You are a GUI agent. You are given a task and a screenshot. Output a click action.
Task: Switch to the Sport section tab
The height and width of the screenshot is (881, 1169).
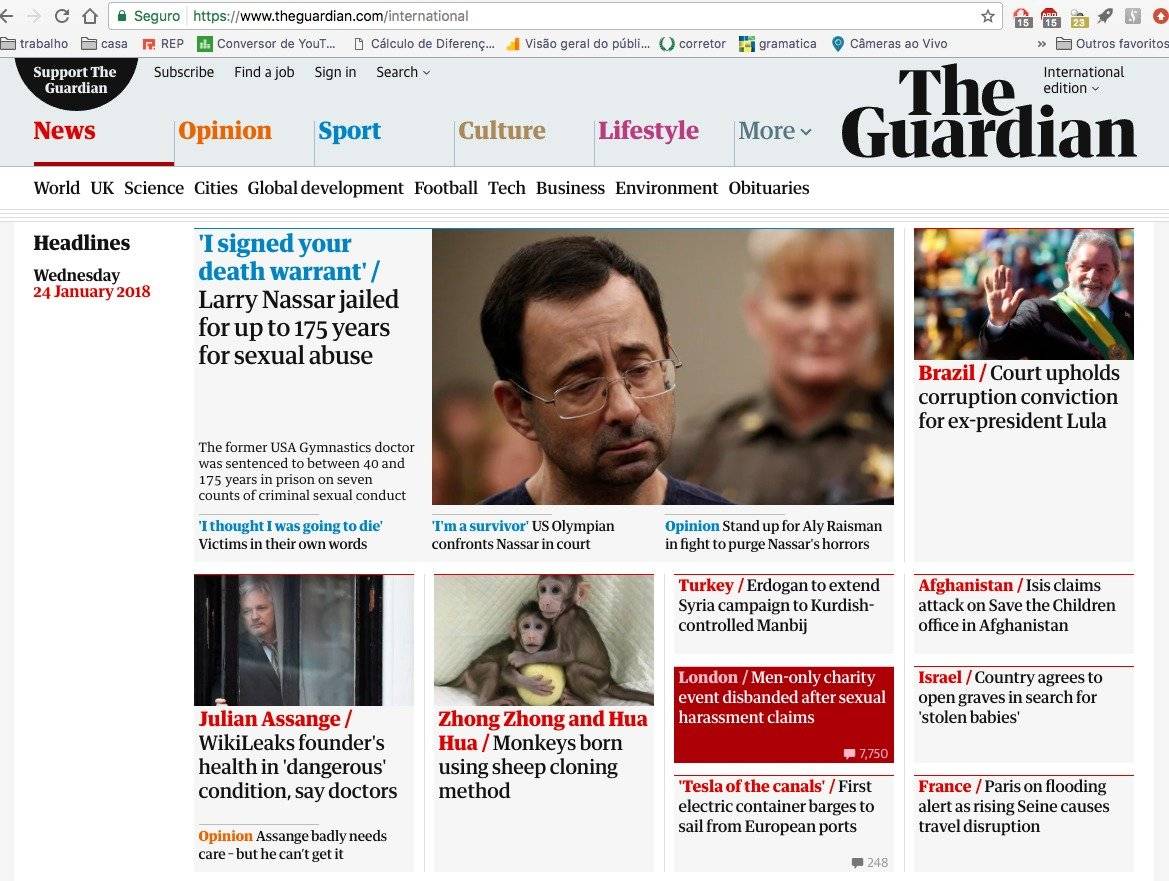click(x=349, y=131)
